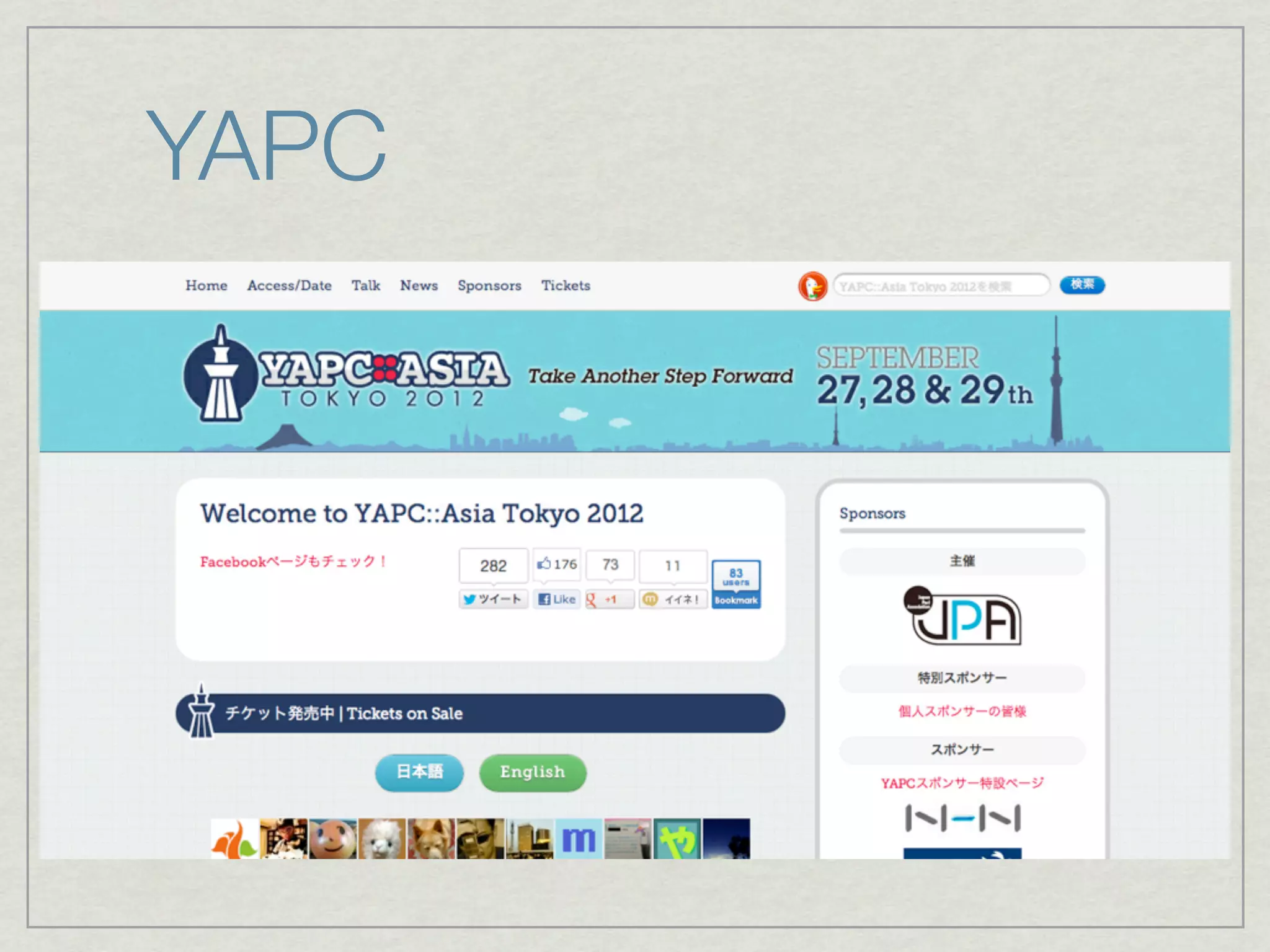The width and height of the screenshot is (1270, 952).
Task: Click the Tokyo tower badge icon
Action: click(220, 374)
